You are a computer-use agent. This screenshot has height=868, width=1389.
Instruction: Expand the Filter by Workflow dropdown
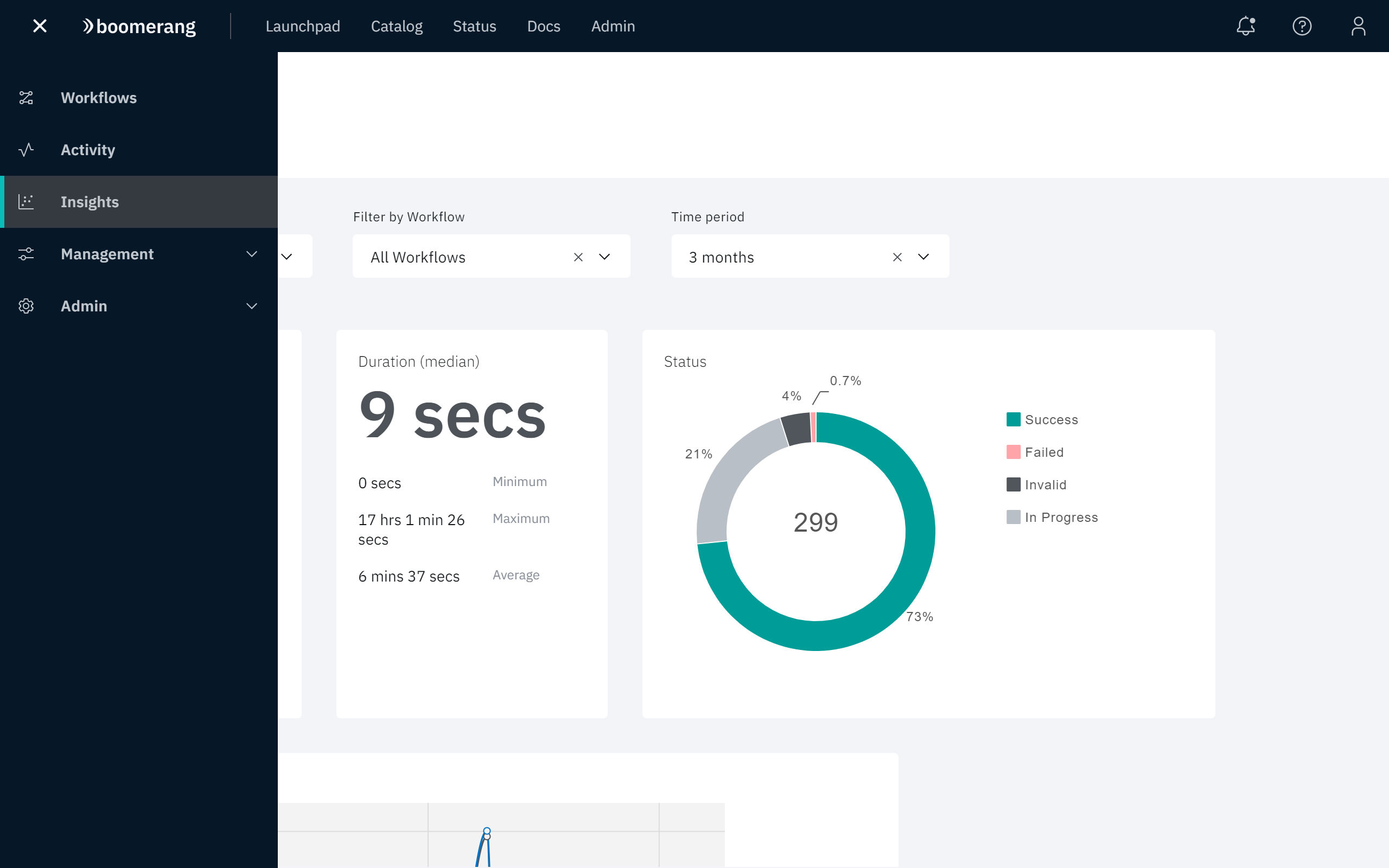click(x=604, y=257)
